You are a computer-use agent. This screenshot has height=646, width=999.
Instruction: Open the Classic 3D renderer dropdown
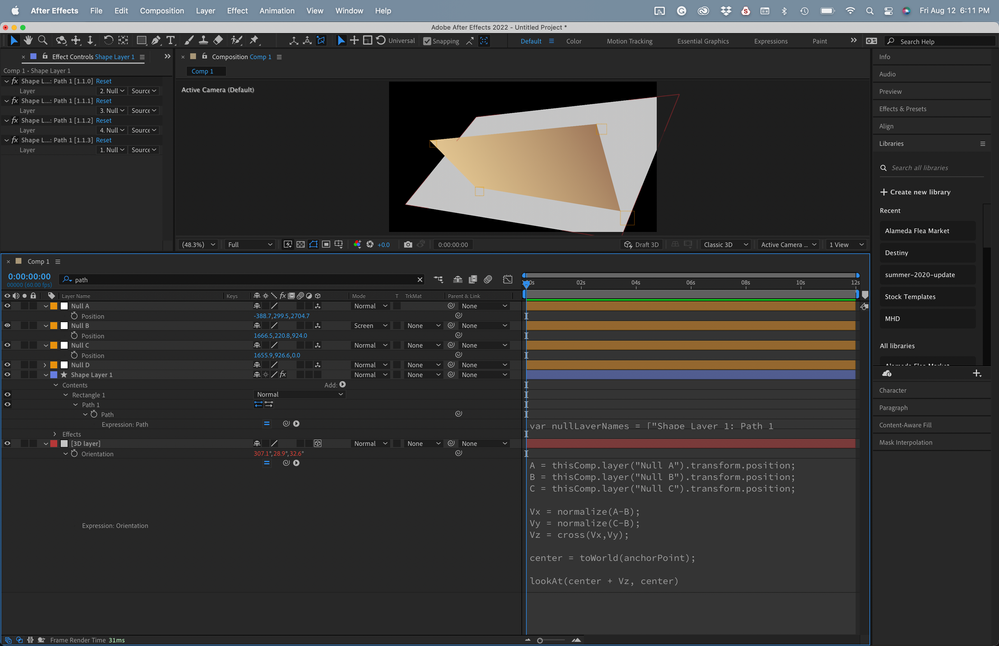click(x=724, y=244)
